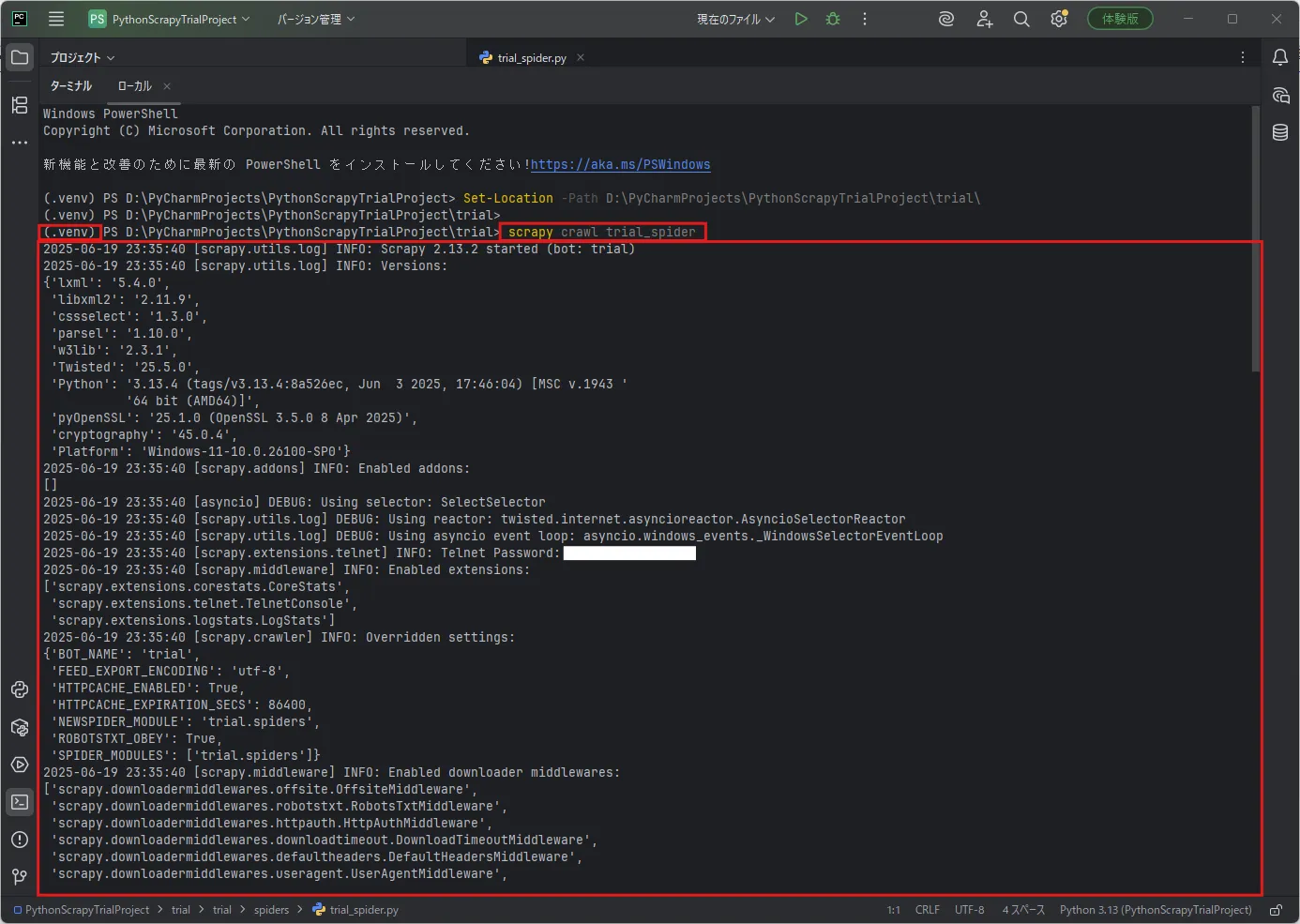Open Search Everywhere magnifier icon
The image size is (1300, 924).
[1021, 19]
